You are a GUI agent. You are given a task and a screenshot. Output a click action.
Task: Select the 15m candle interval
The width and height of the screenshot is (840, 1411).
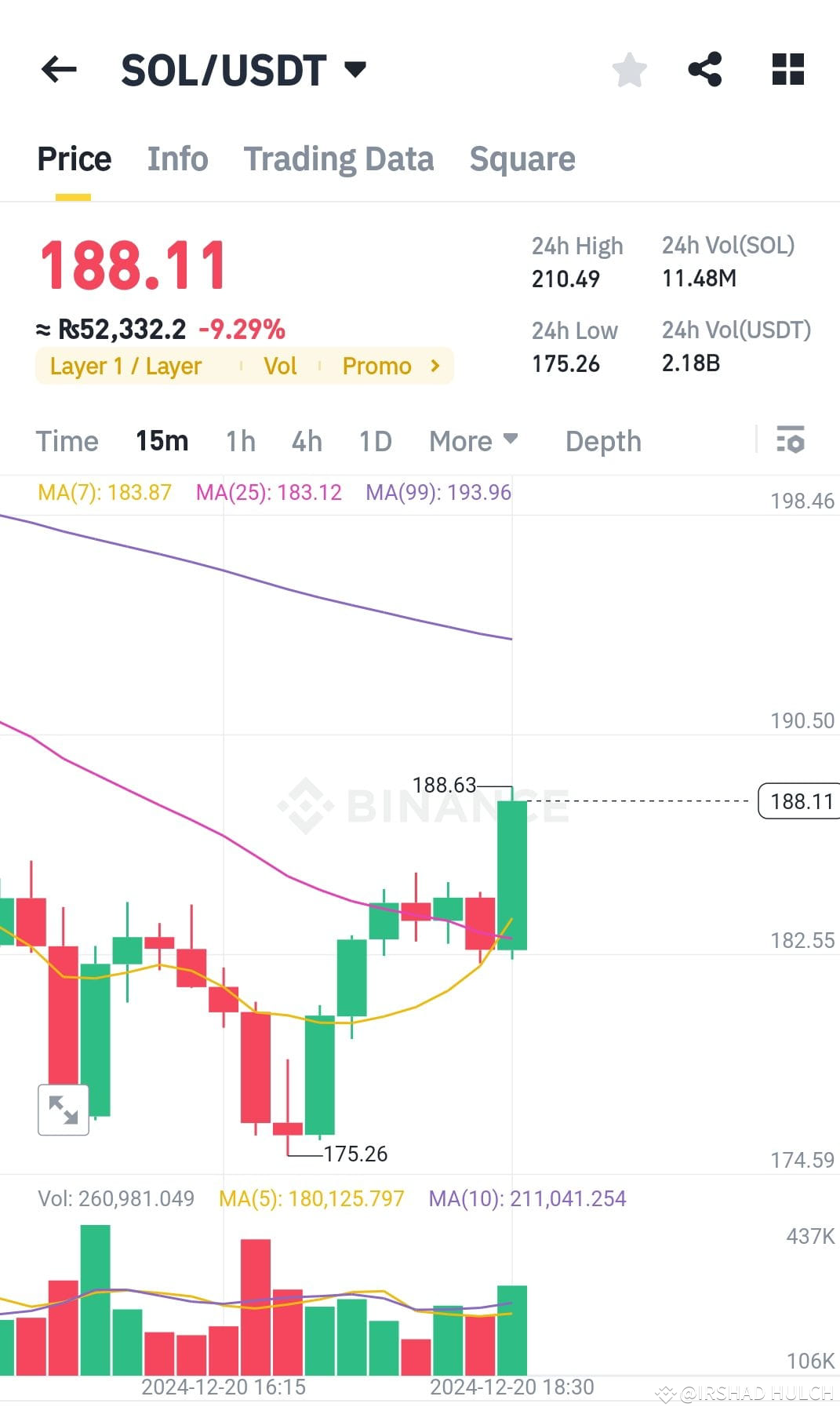click(x=161, y=441)
